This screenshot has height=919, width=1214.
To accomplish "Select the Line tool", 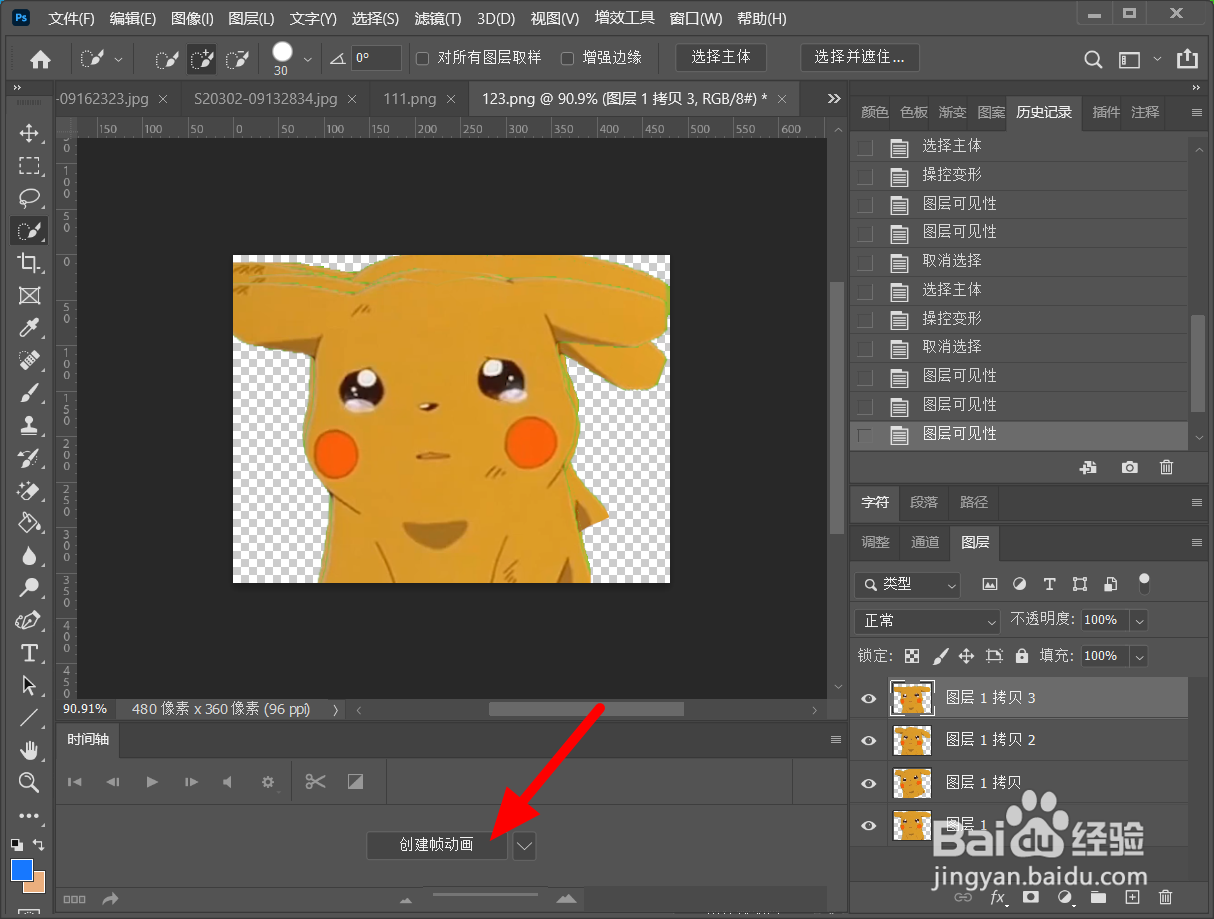I will (29, 718).
